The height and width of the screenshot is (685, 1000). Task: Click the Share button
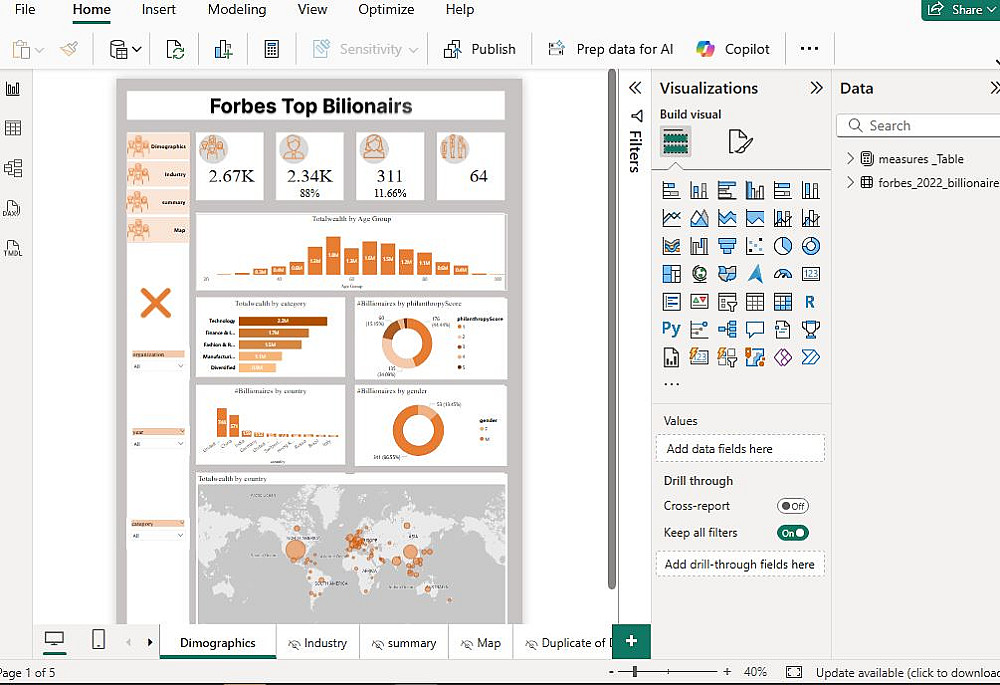coord(962,10)
